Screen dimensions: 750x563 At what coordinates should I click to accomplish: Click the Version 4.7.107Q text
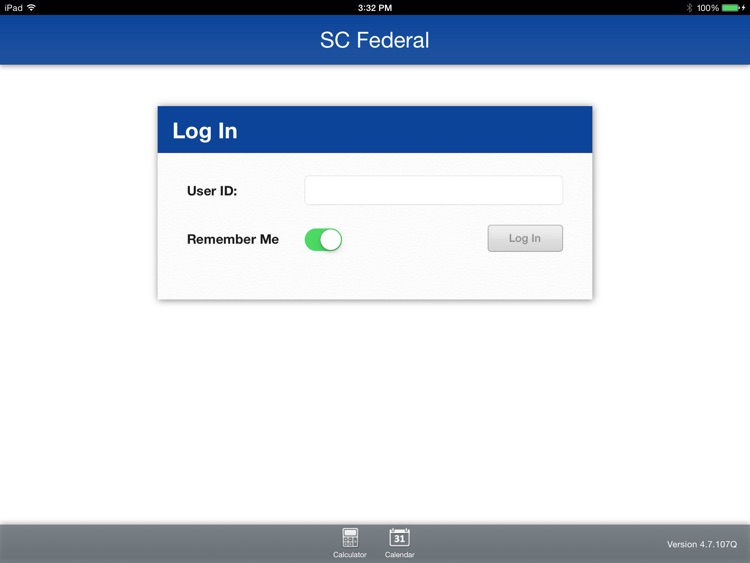[x=702, y=544]
